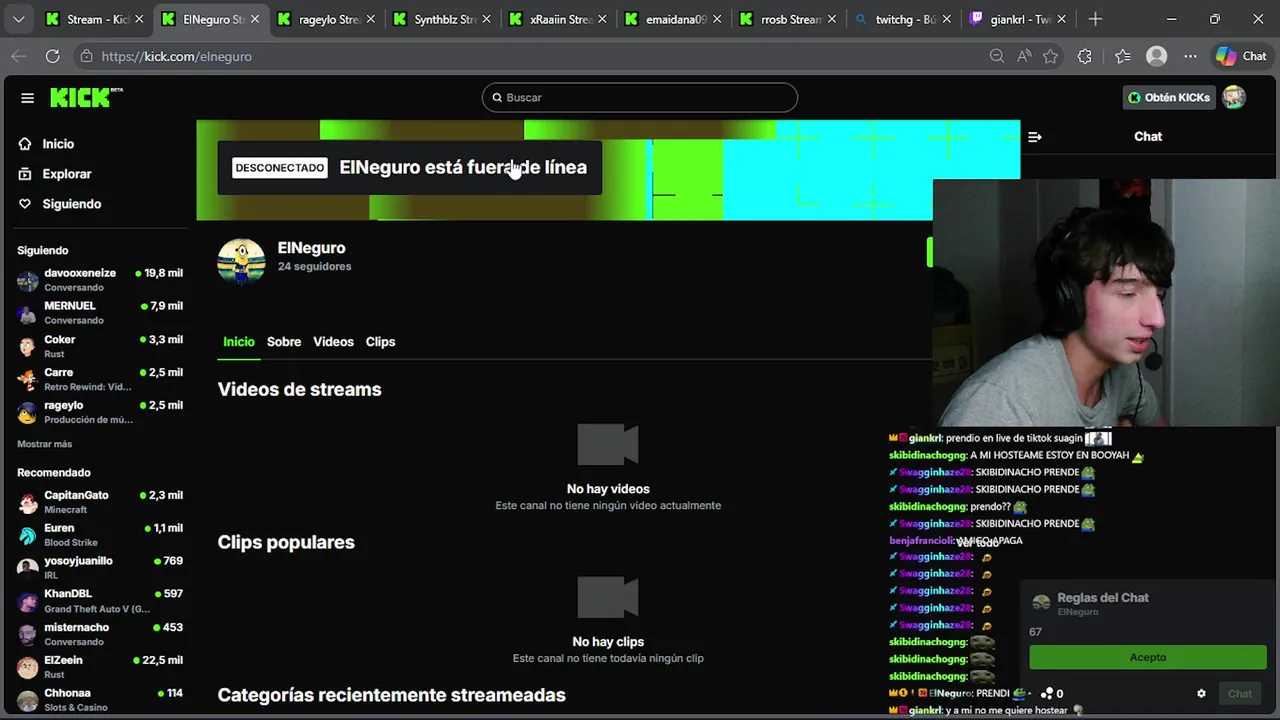This screenshot has height=720, width=1280.
Task: Open chat settings gear icon
Action: 1201,693
